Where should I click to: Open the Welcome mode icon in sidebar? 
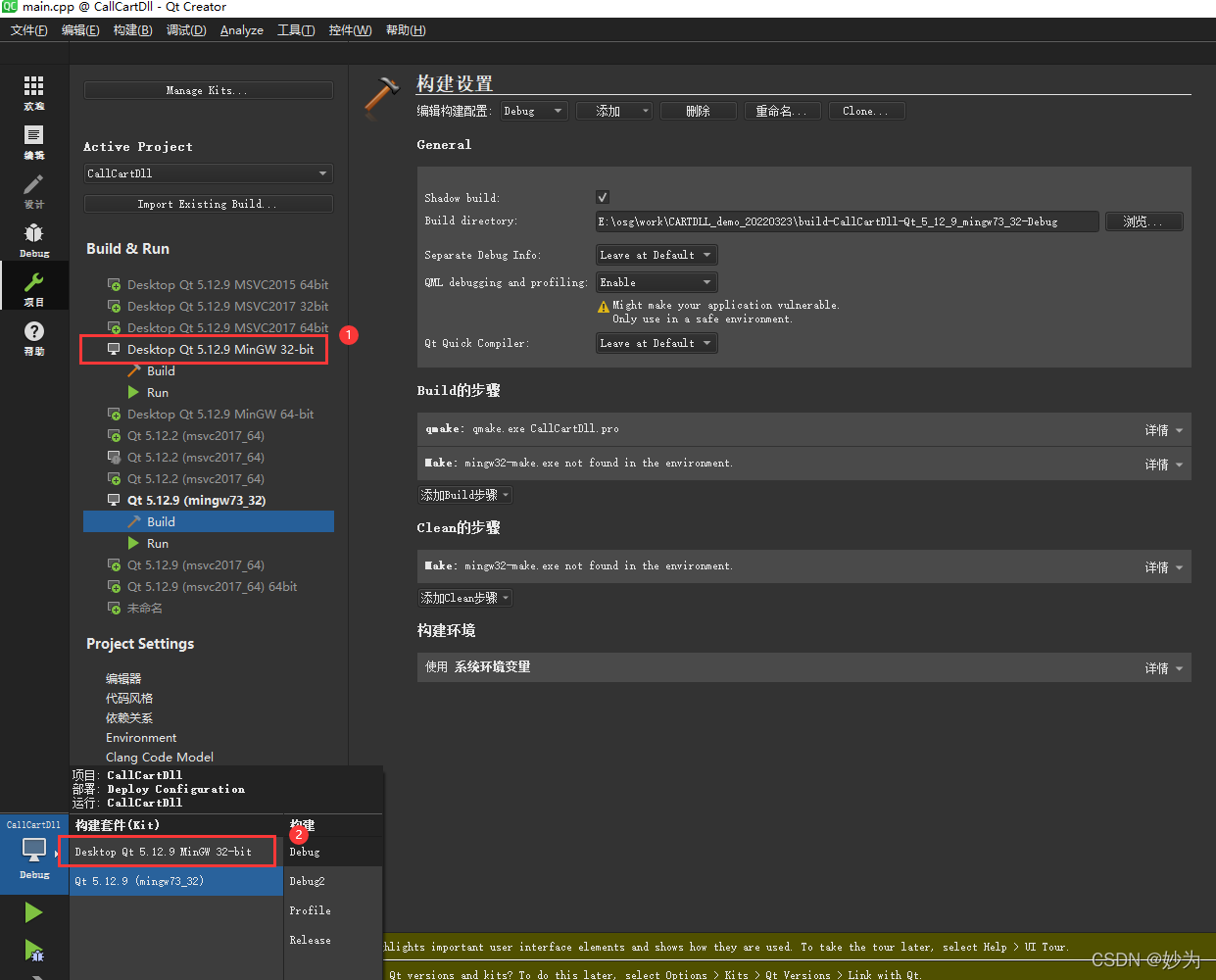33,92
